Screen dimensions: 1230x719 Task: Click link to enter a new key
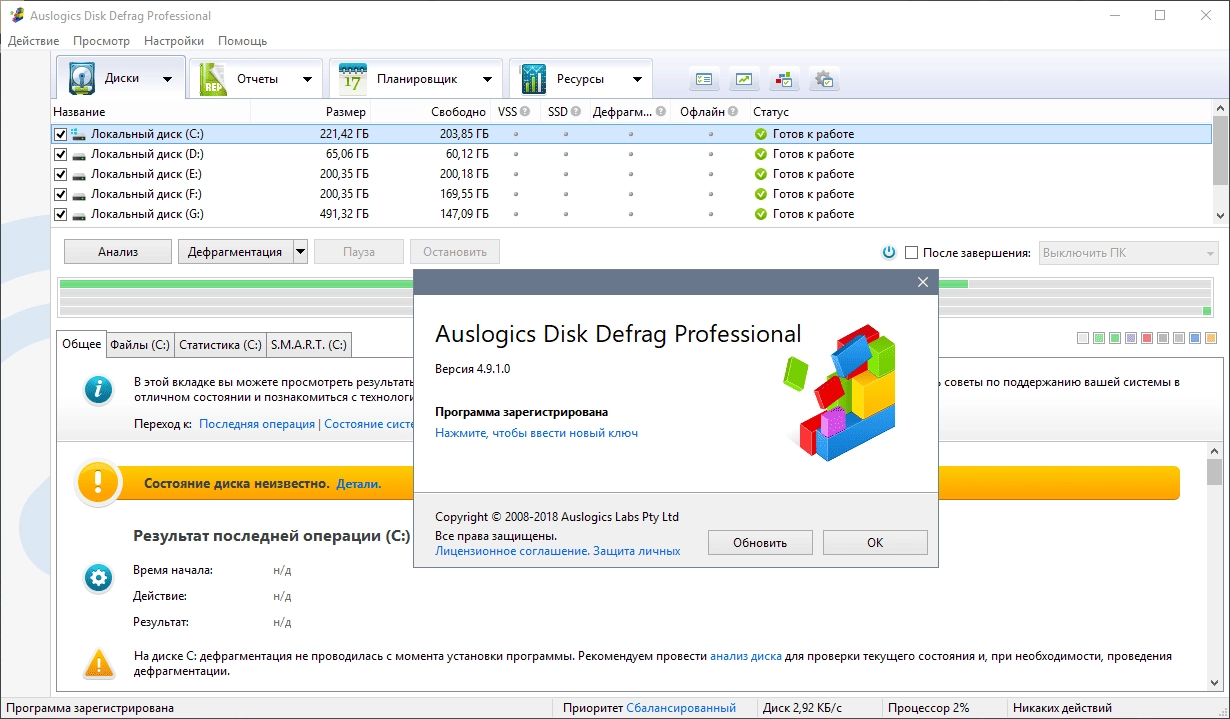click(x=536, y=433)
